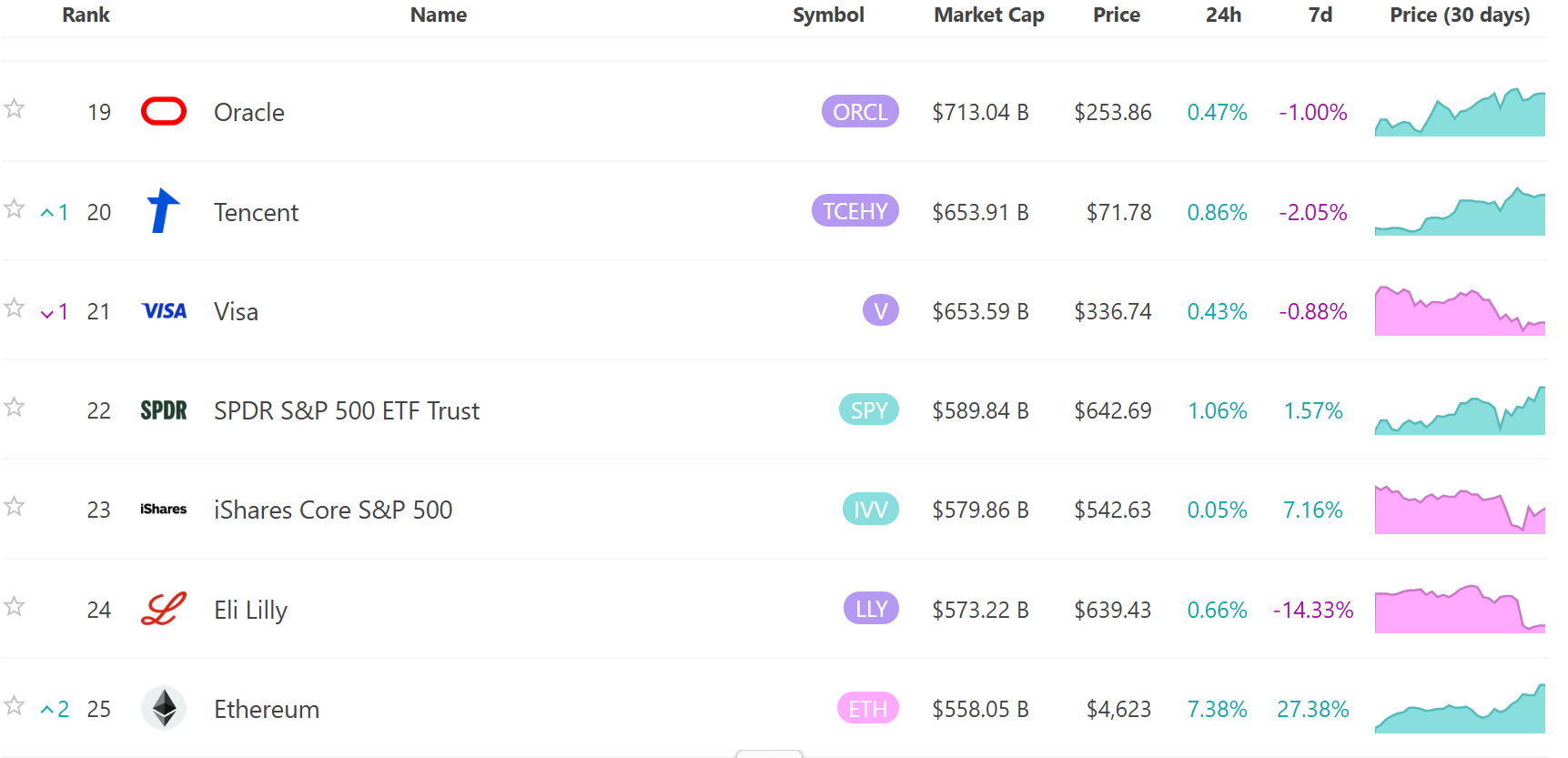Select the Eli Lilly script logo
This screenshot has width=1568, height=758.
click(164, 609)
